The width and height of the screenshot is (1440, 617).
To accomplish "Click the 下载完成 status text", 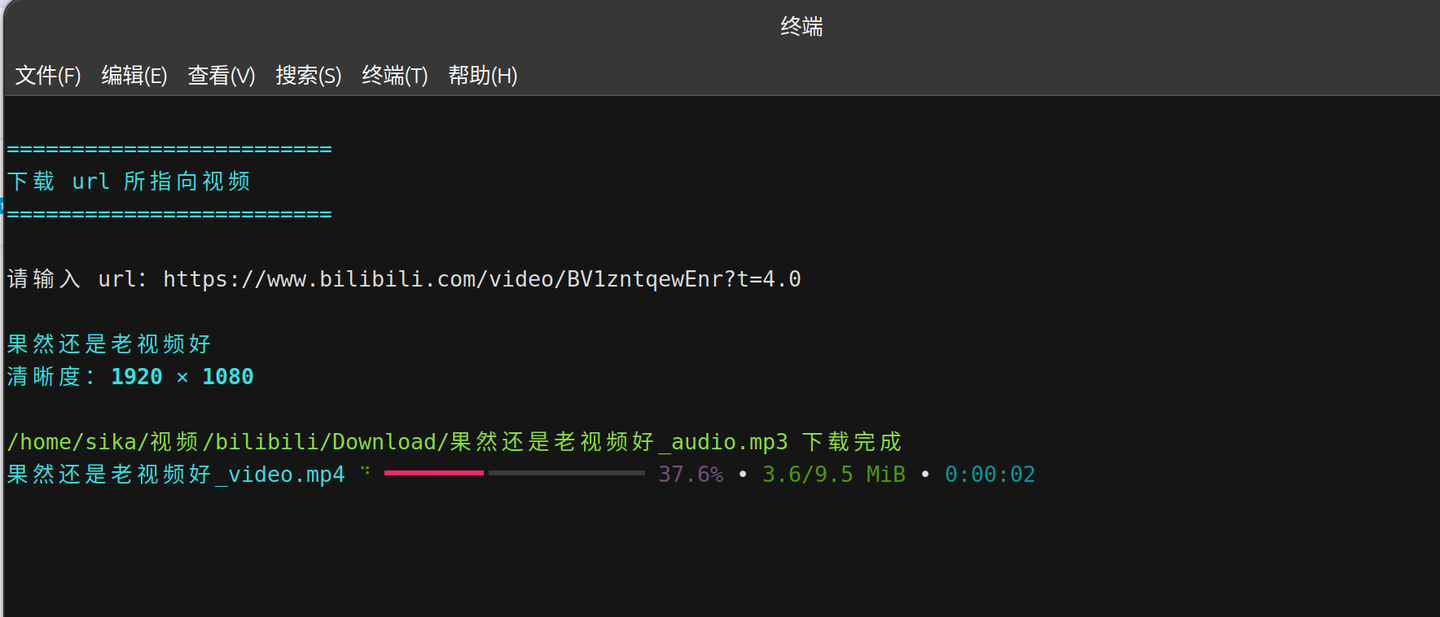I will (x=852, y=442).
